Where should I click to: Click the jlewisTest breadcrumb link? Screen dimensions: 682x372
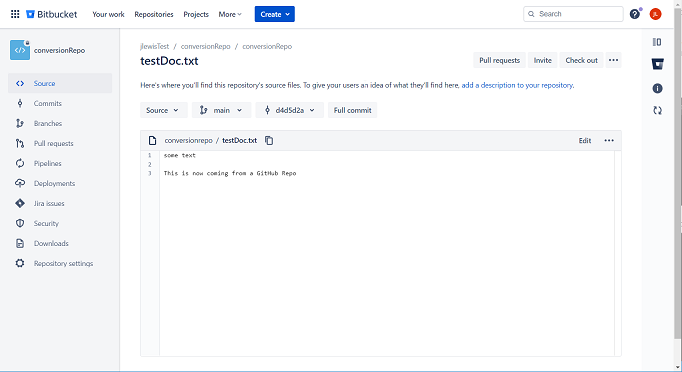pos(154,46)
